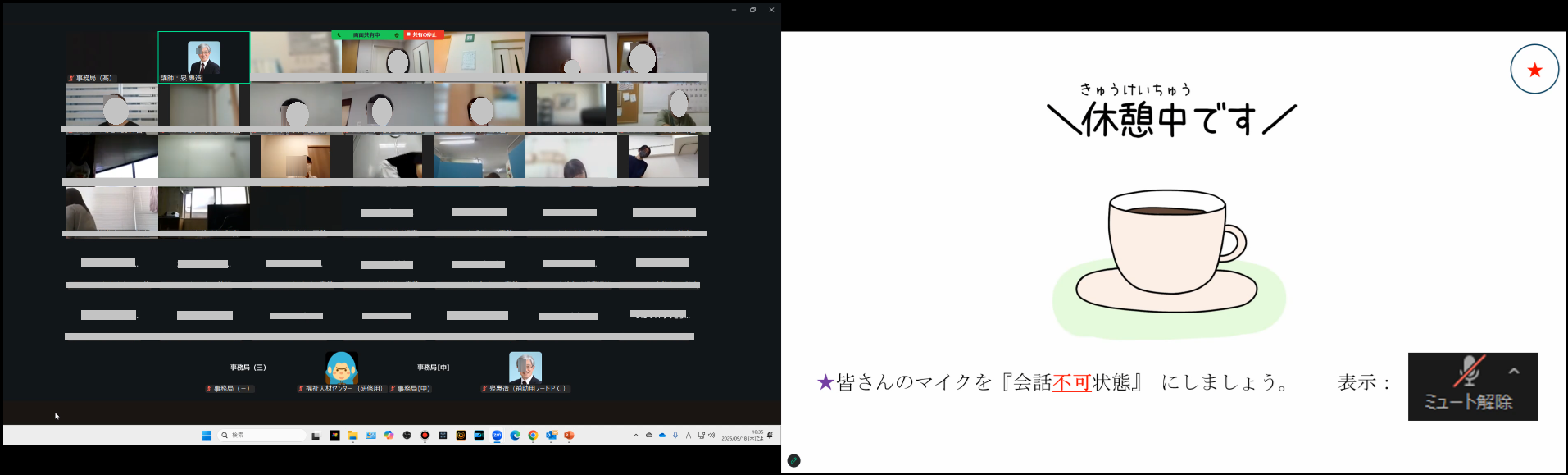Viewport: 1568px width, 475px height.
Task: Open Outlook from the taskbar
Action: [x=551, y=436]
